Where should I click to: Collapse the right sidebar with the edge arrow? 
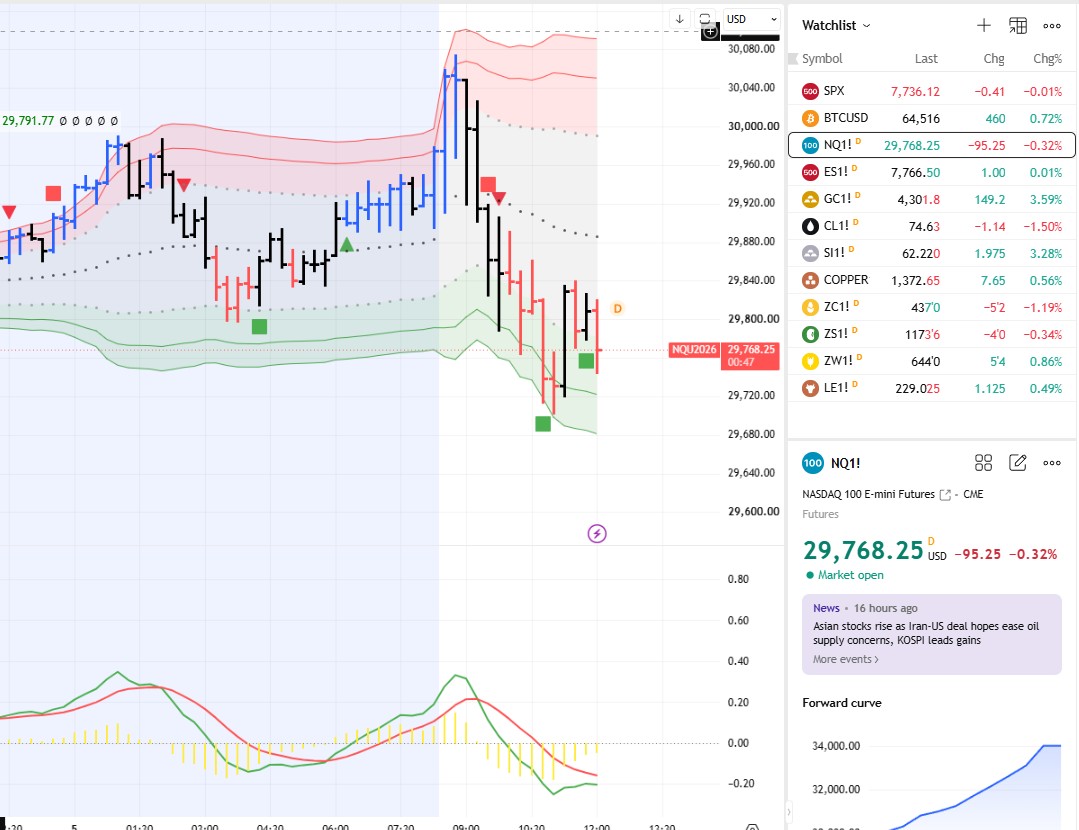pos(789,812)
